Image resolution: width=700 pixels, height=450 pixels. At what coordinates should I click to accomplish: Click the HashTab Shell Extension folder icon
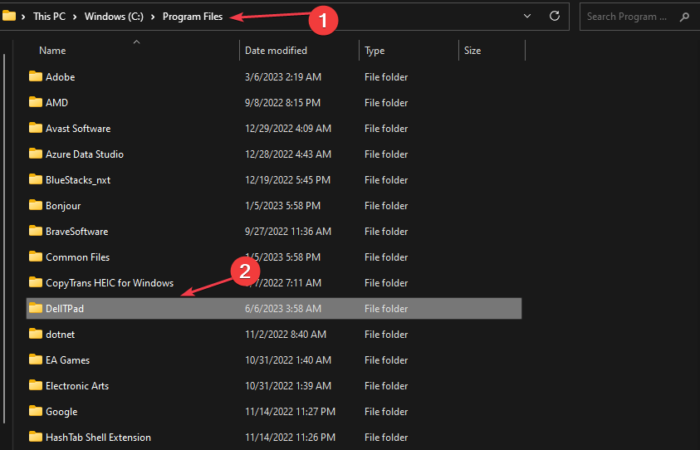pos(35,437)
